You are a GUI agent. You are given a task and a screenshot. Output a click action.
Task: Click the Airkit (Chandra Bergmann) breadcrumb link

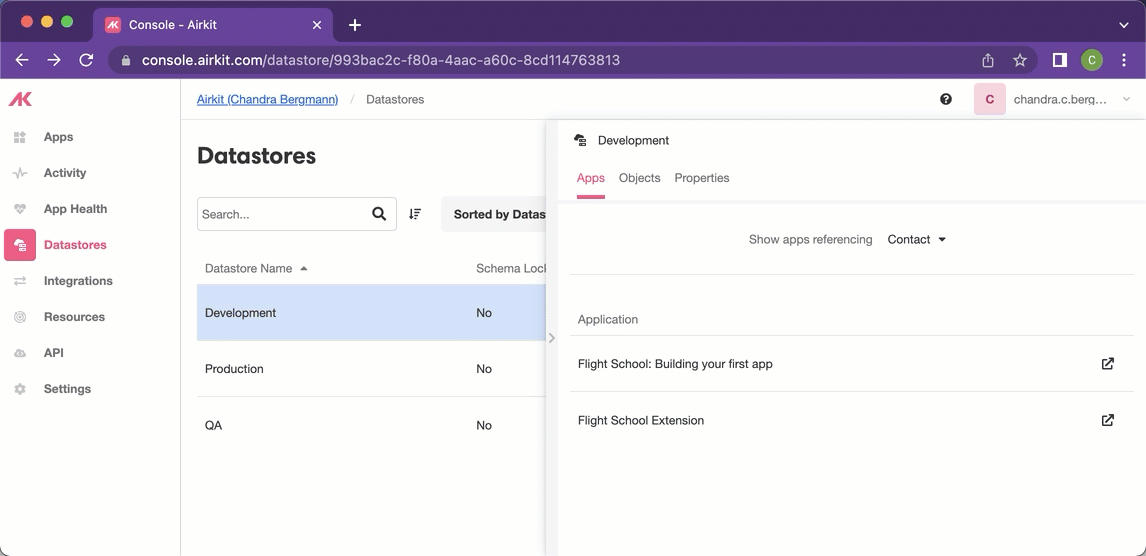click(x=267, y=99)
